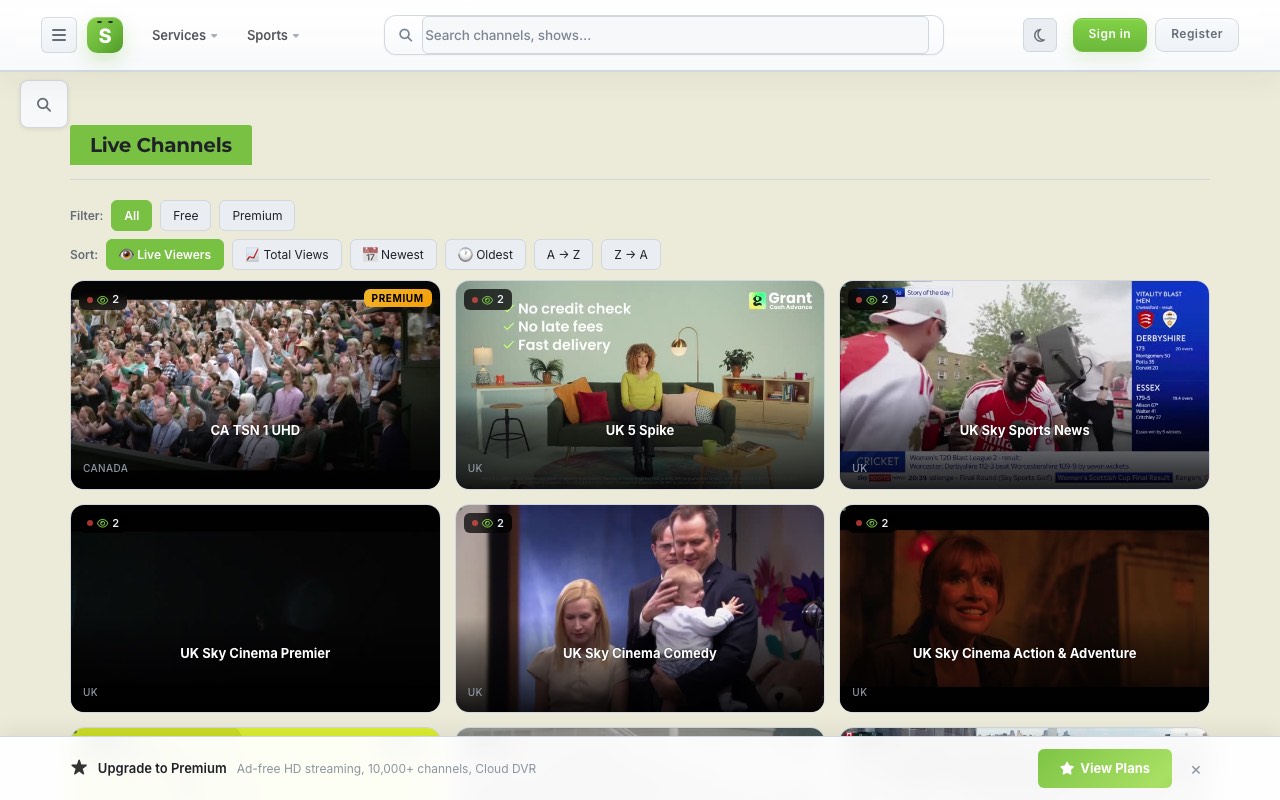This screenshot has width=1280, height=800.
Task: Sort channels A → Z
Action: point(563,254)
